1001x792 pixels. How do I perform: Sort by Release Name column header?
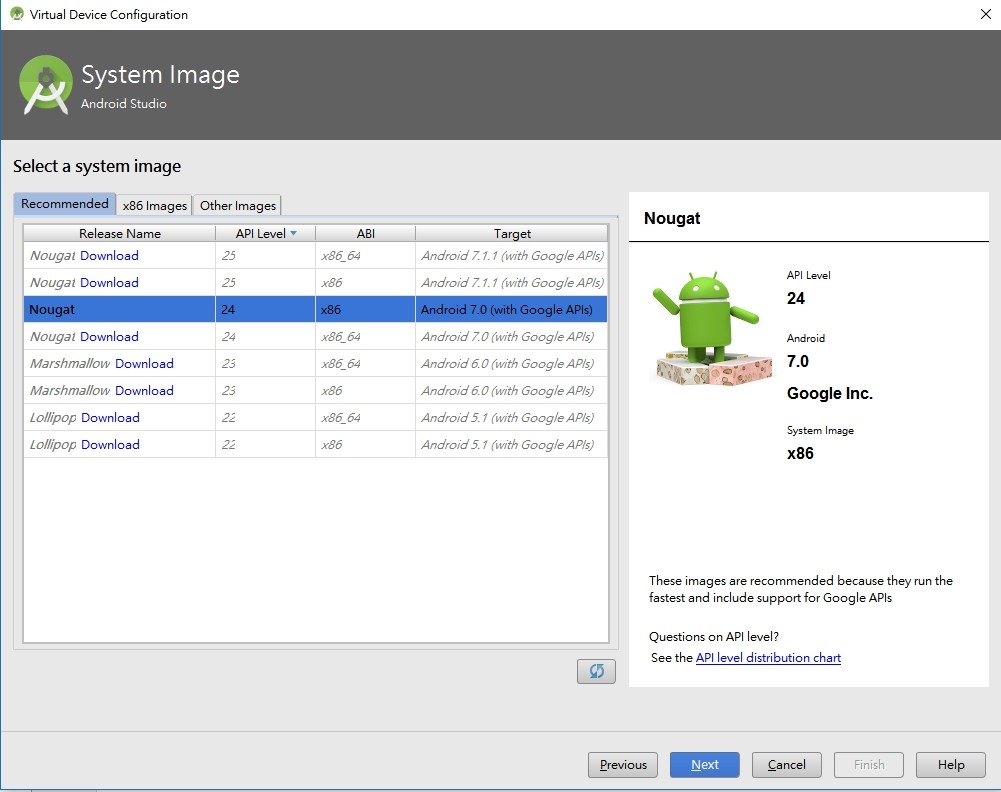click(119, 234)
